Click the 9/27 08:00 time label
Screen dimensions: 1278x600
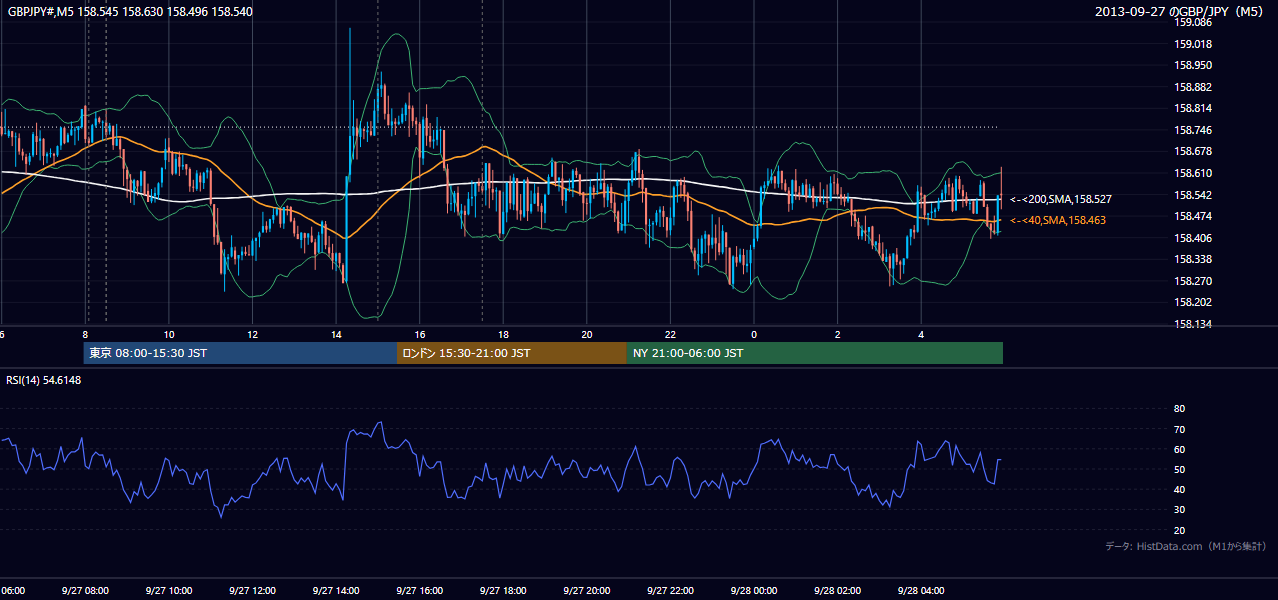point(85,591)
